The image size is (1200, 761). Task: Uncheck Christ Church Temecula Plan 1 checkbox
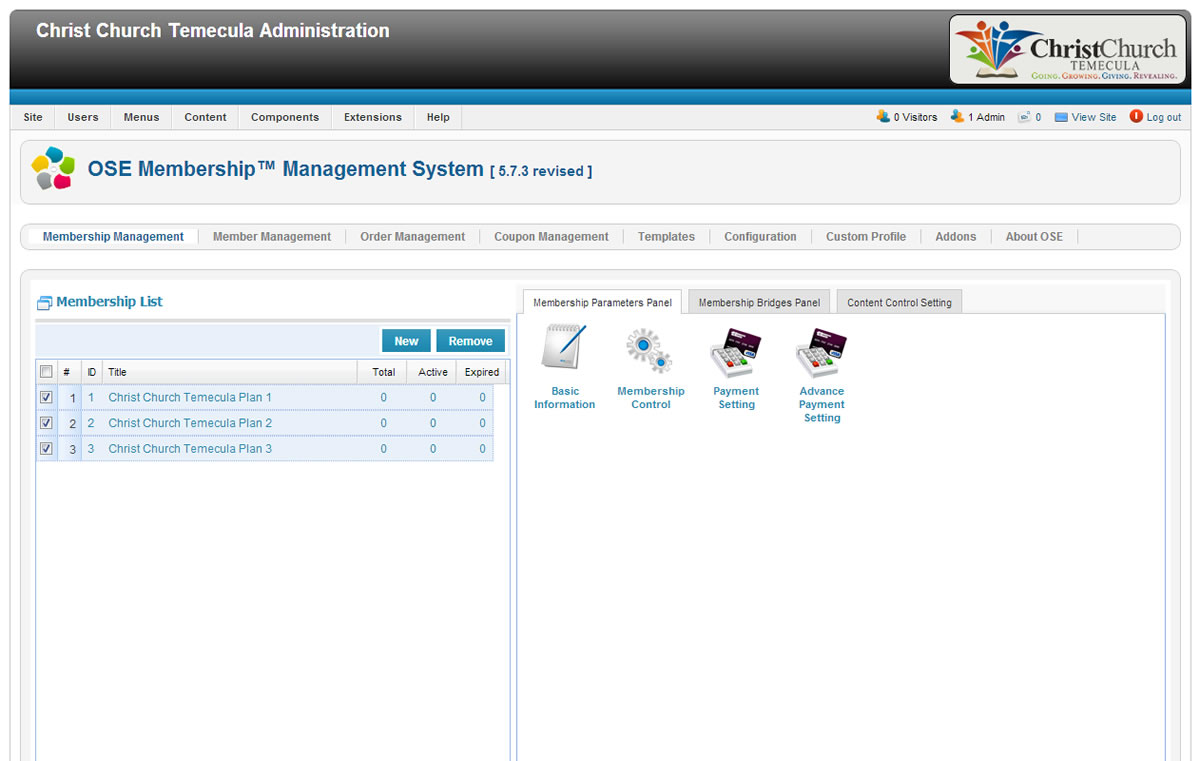(x=46, y=397)
